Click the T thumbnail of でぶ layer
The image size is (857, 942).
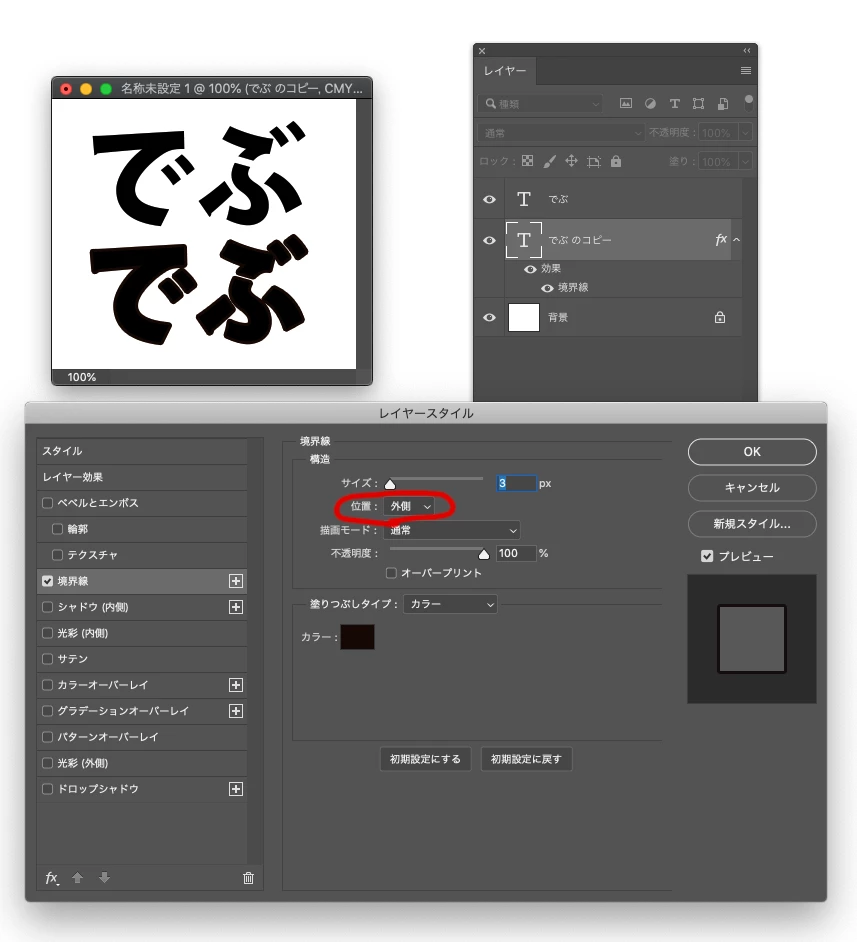point(524,199)
